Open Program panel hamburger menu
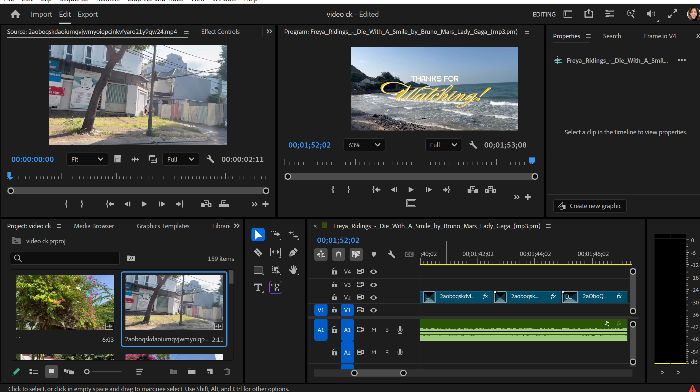 tap(527, 32)
